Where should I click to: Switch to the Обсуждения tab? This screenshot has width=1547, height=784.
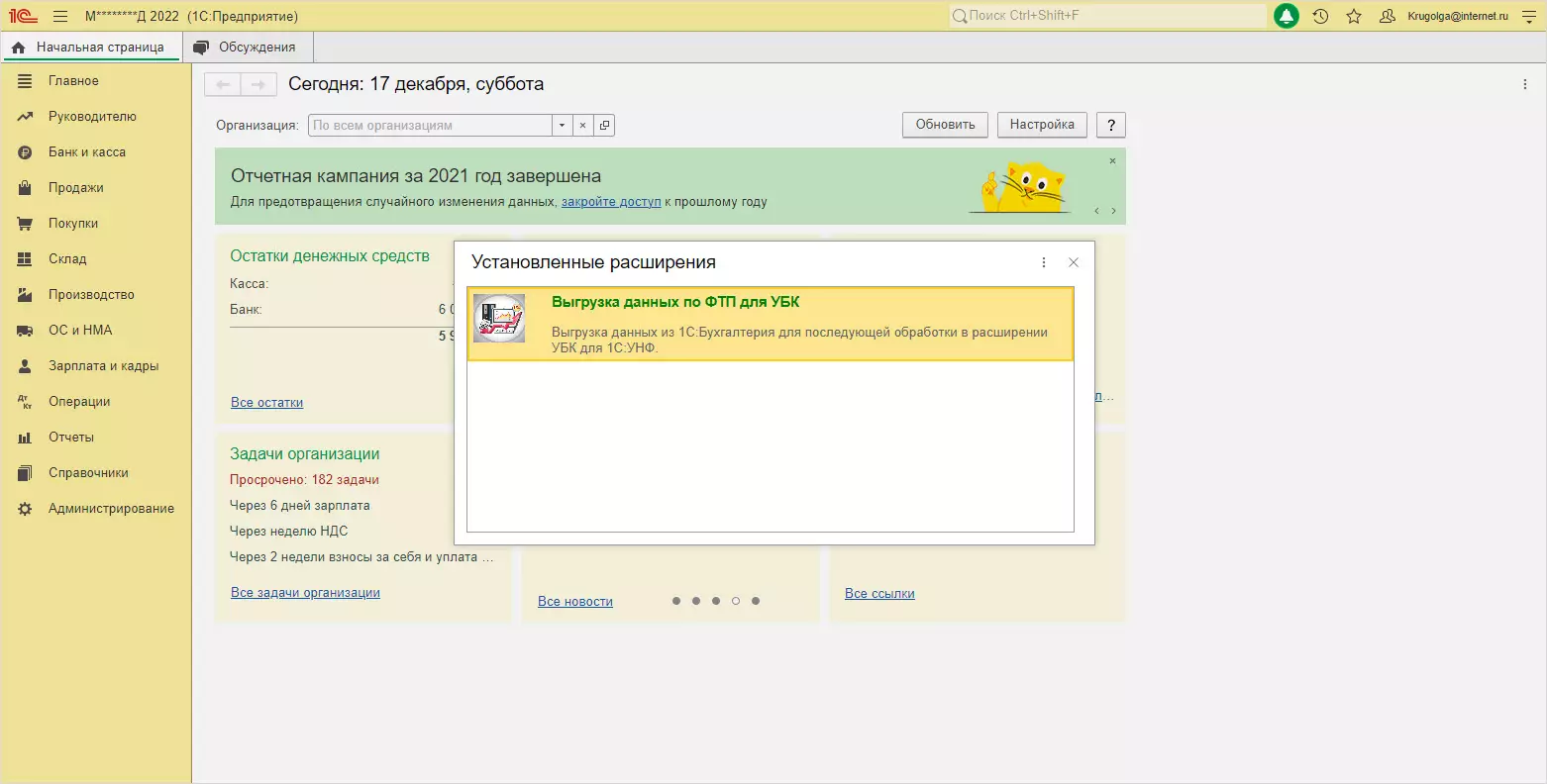pos(247,48)
